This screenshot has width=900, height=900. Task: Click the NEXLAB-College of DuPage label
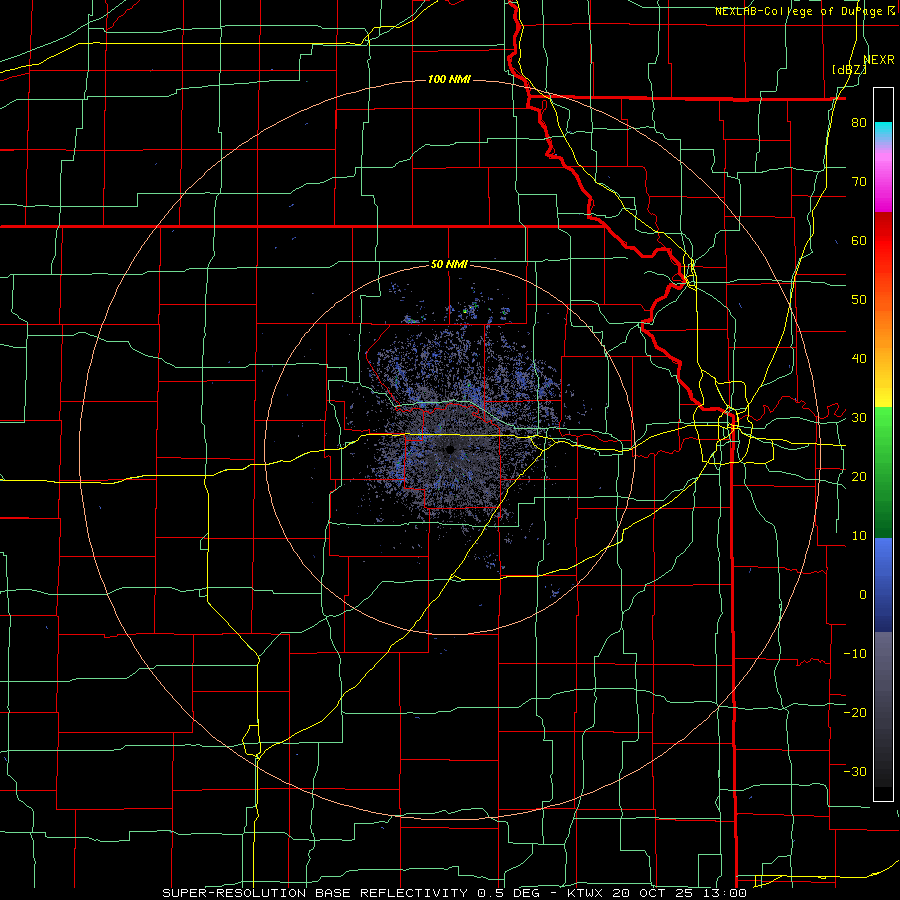point(804,11)
